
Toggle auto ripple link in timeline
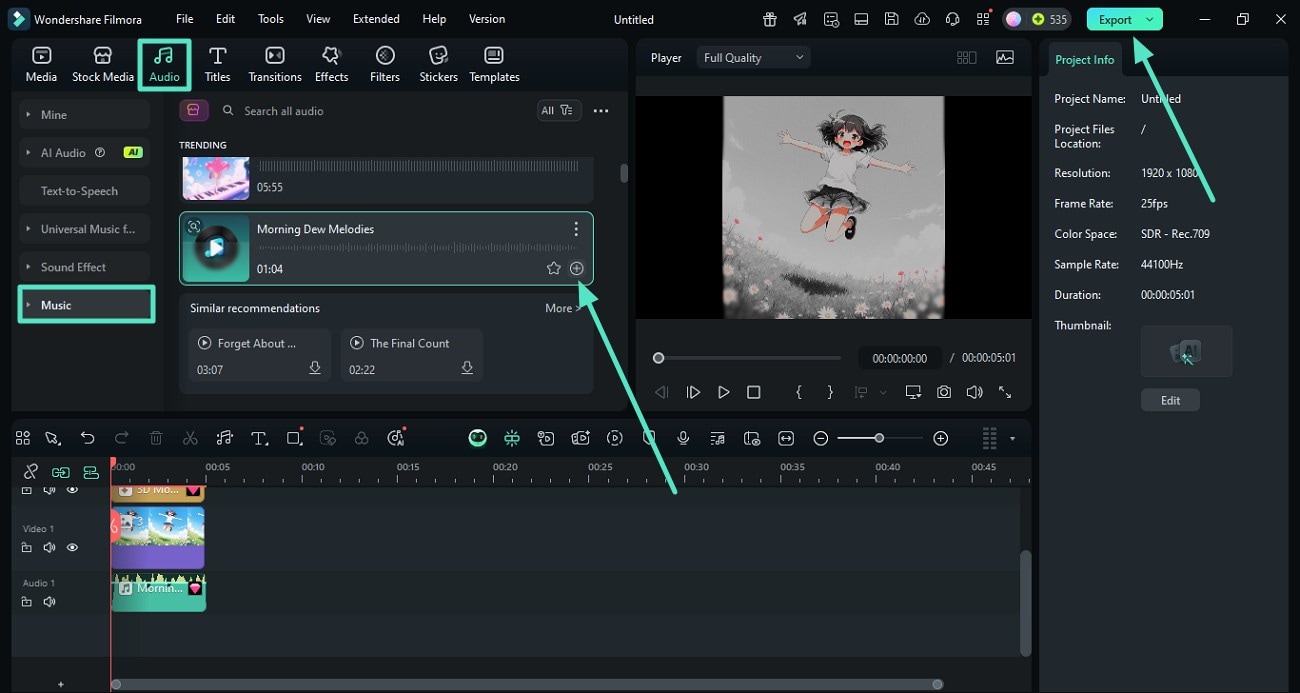click(x=61, y=472)
